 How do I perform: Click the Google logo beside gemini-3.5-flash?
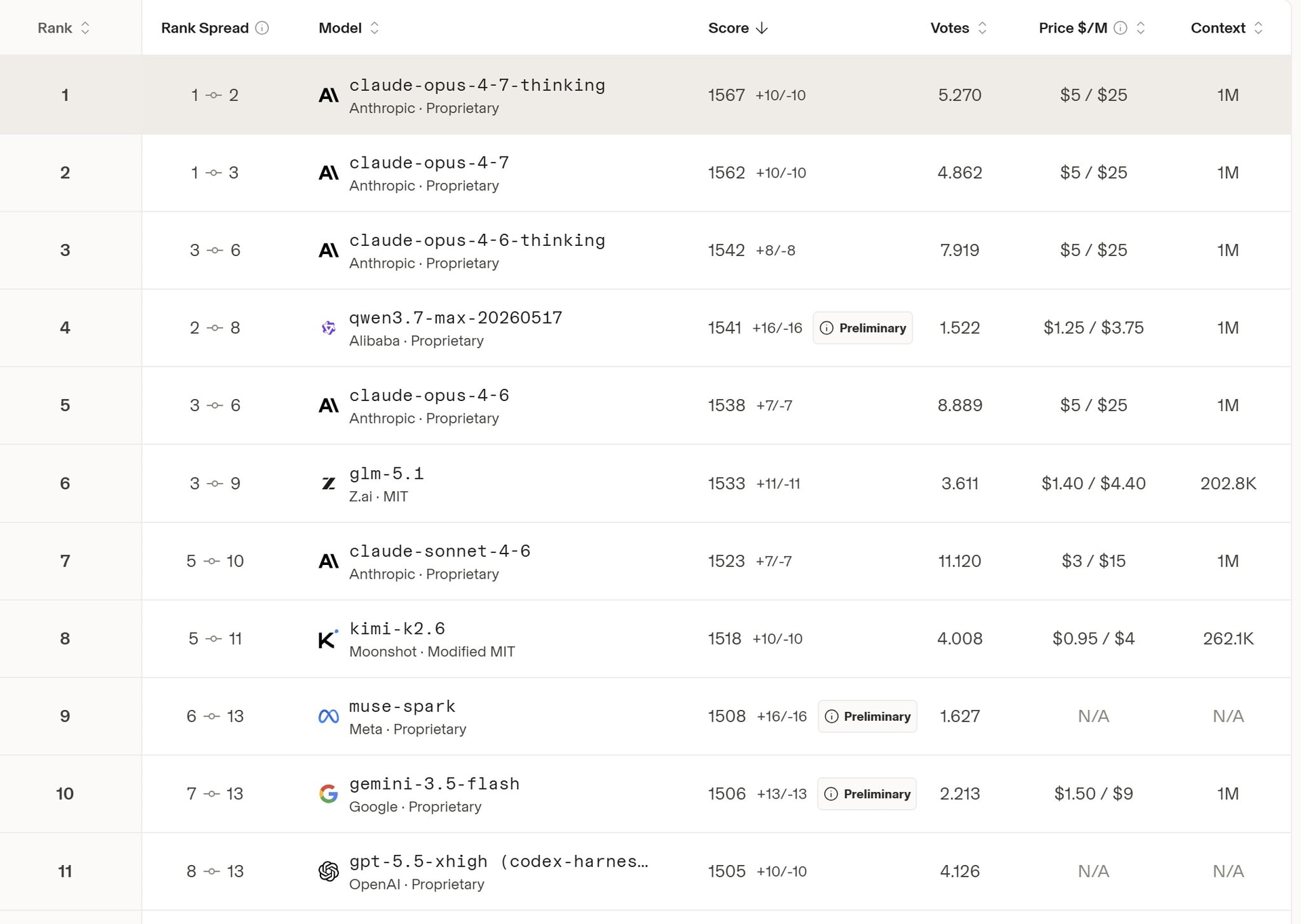tap(329, 794)
